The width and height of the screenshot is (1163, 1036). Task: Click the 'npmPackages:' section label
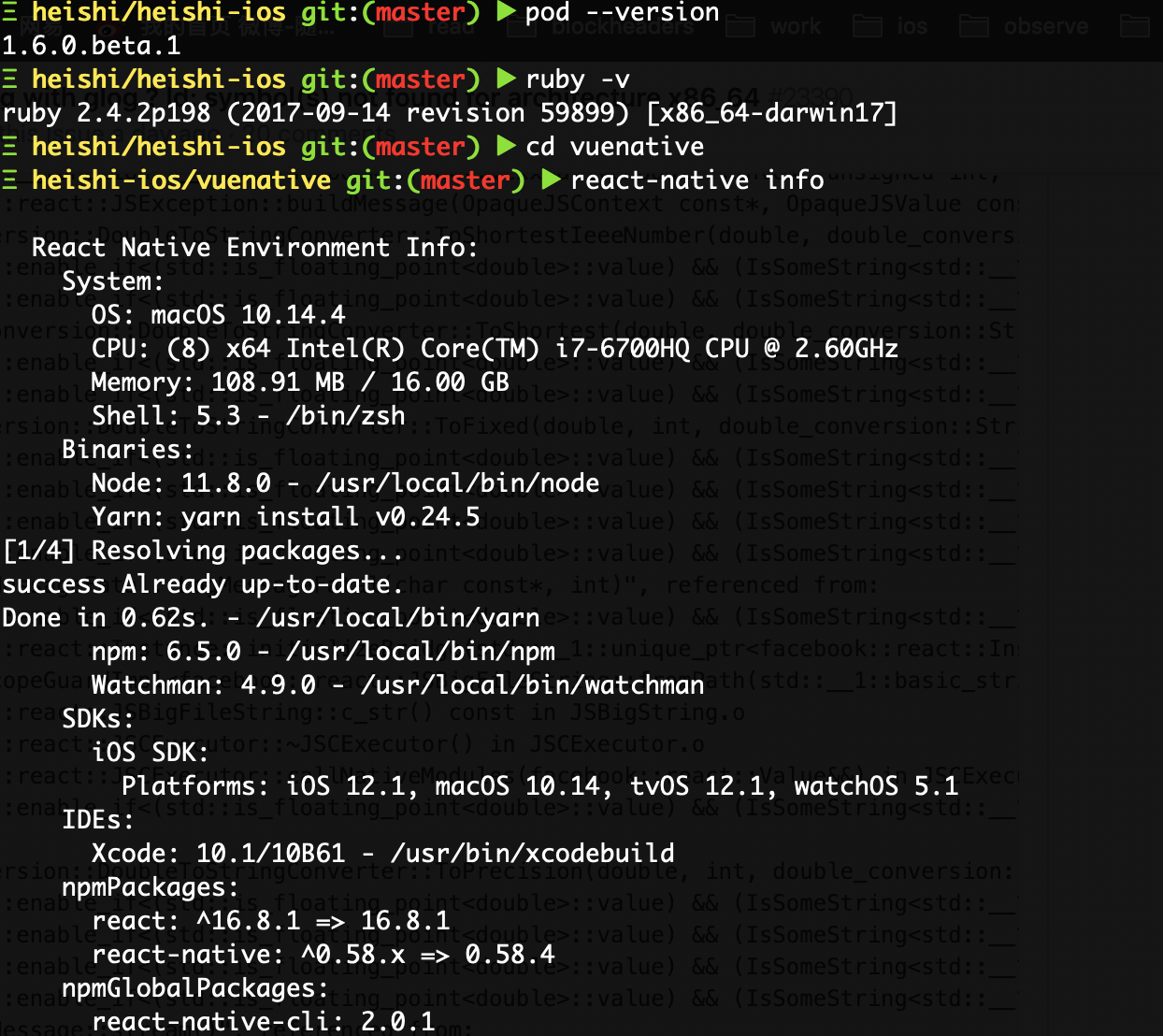coord(151,887)
